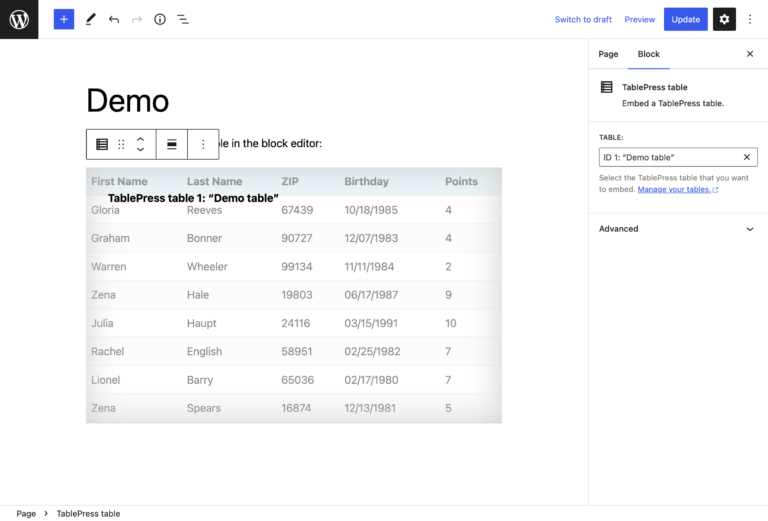Image resolution: width=768 pixels, height=521 pixels.
Task: Open the block toolbar more options
Action: coord(203,144)
